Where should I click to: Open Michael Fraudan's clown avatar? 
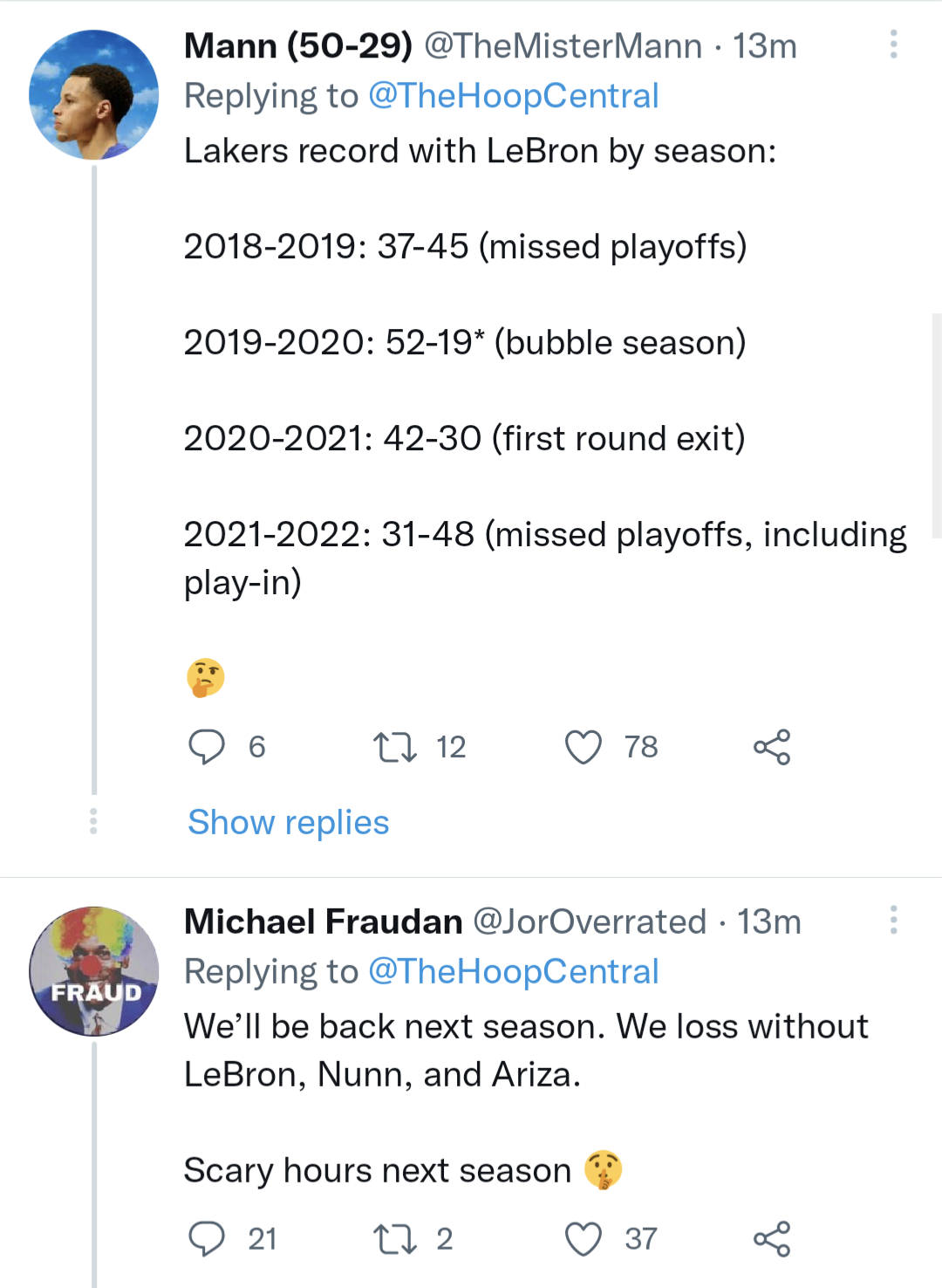(x=94, y=971)
